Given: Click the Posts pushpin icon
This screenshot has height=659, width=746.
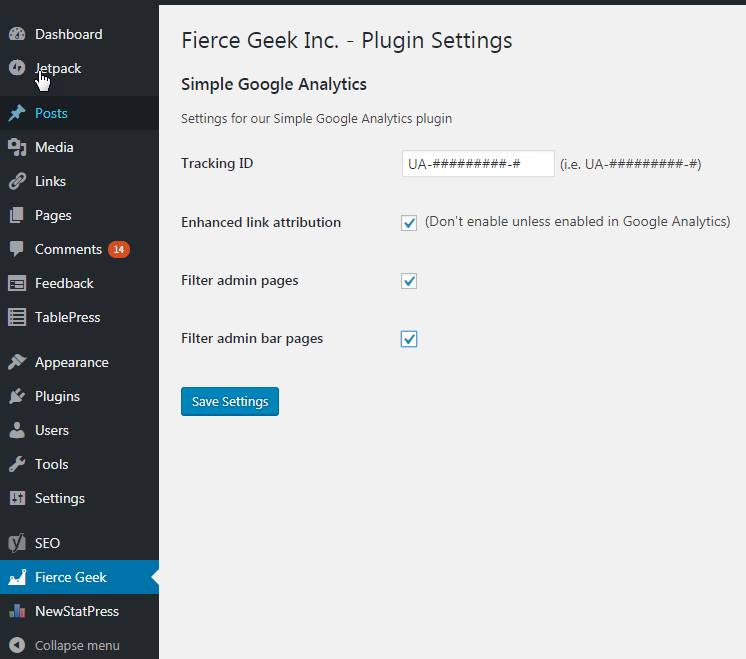Looking at the screenshot, I should pos(17,113).
